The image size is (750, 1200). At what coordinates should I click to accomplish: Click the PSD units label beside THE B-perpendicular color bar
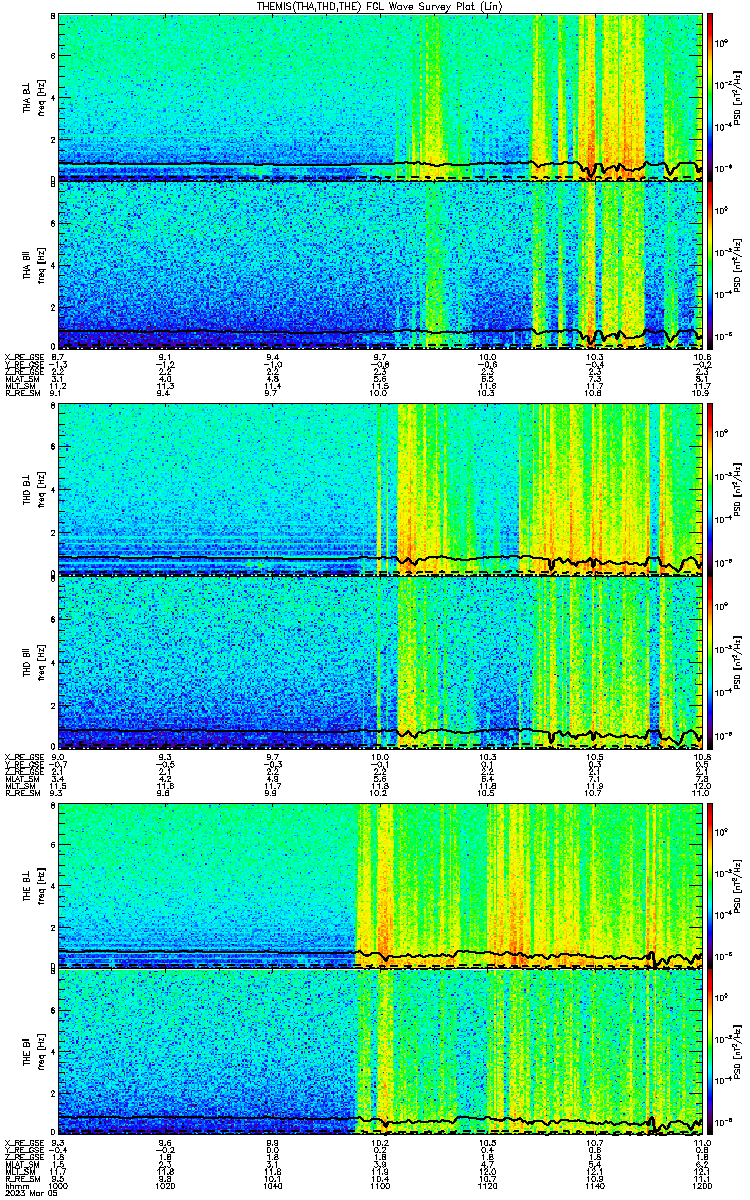tap(737, 885)
